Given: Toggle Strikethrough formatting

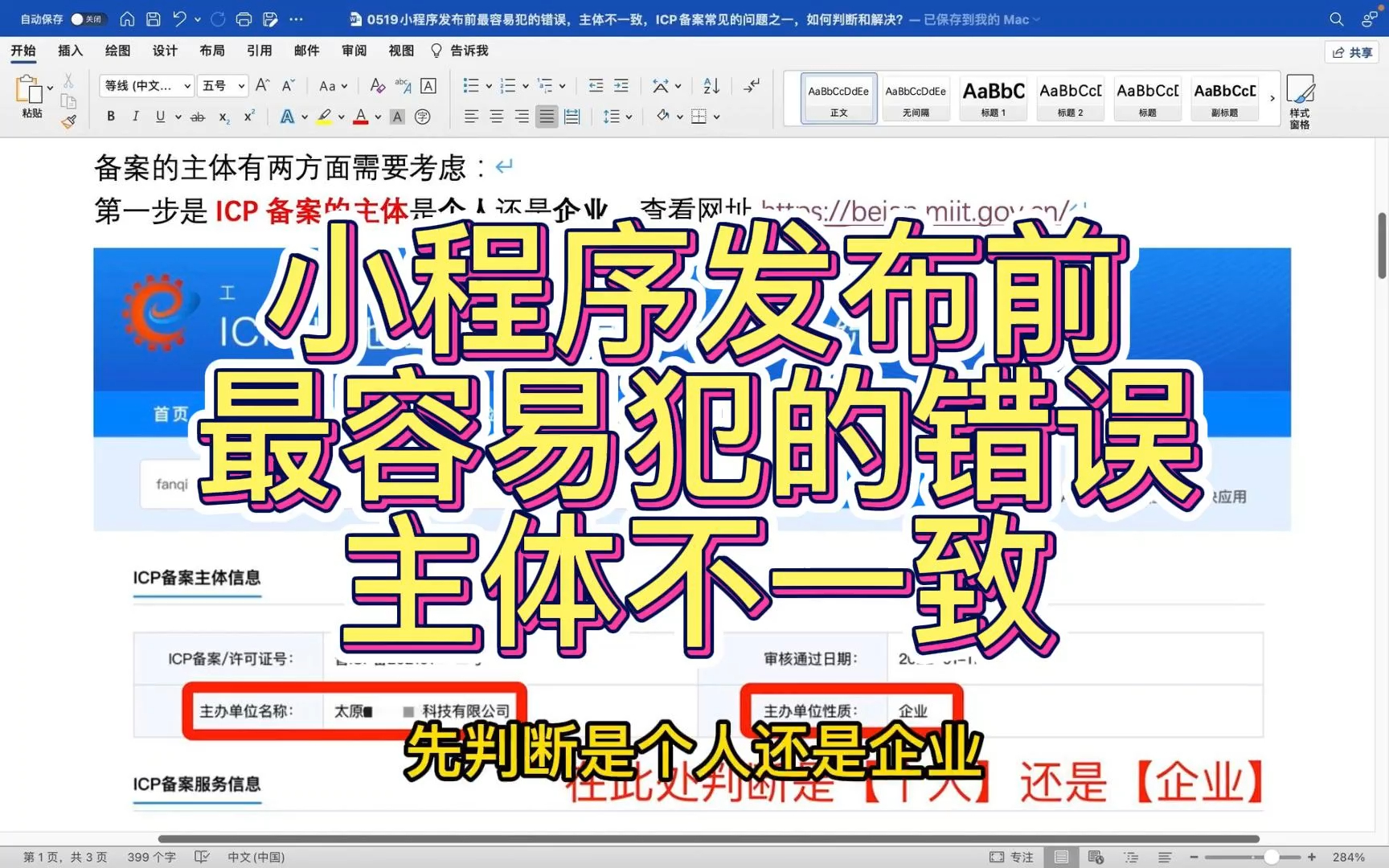Looking at the screenshot, I should [x=197, y=117].
